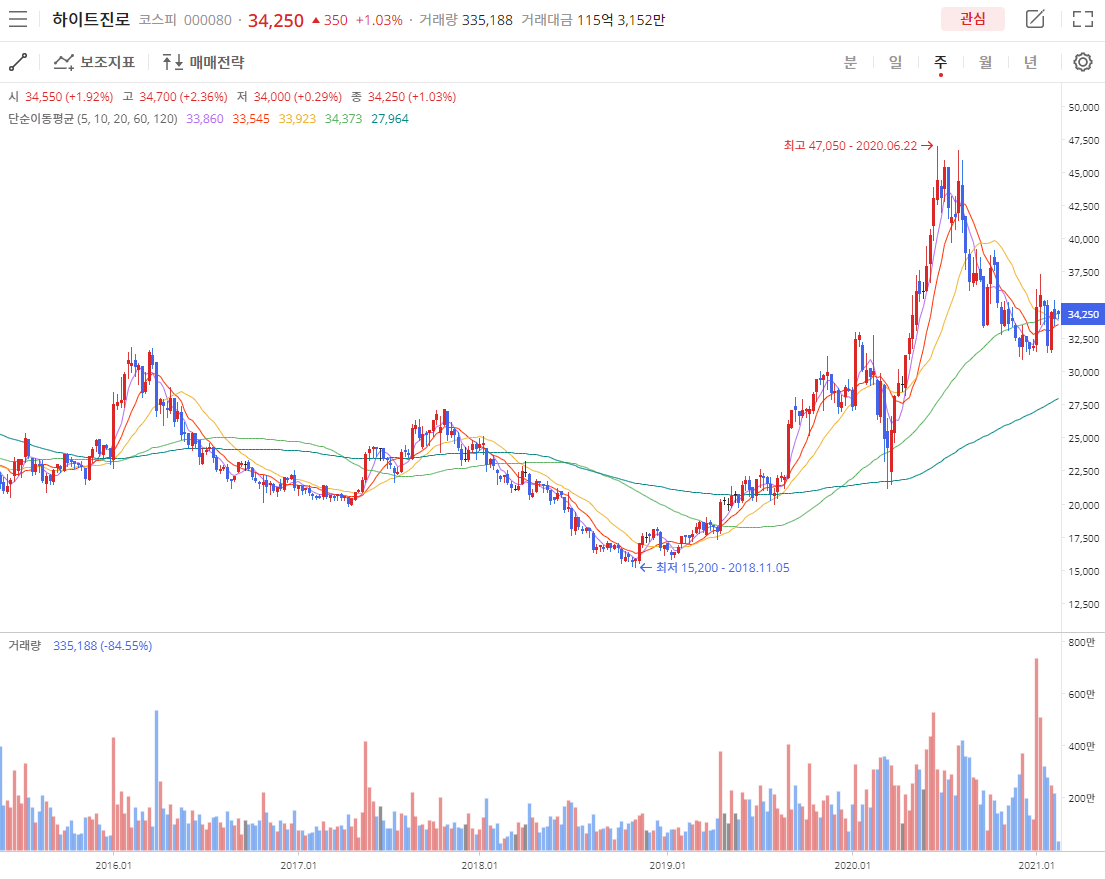Click 20-period MA value 33,923

297,118
